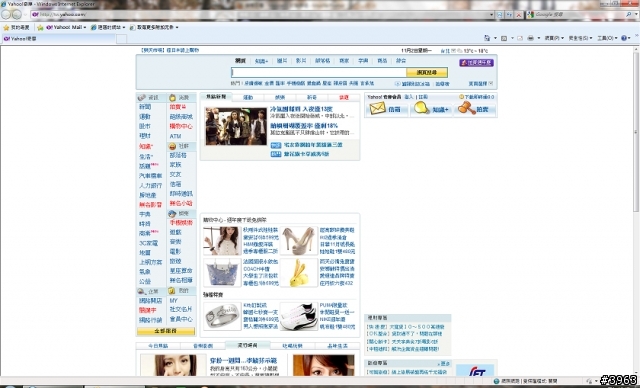Click the news photo thumbnail of people
Image resolution: width=640 pixels, height=388 pixels.
coord(236,126)
